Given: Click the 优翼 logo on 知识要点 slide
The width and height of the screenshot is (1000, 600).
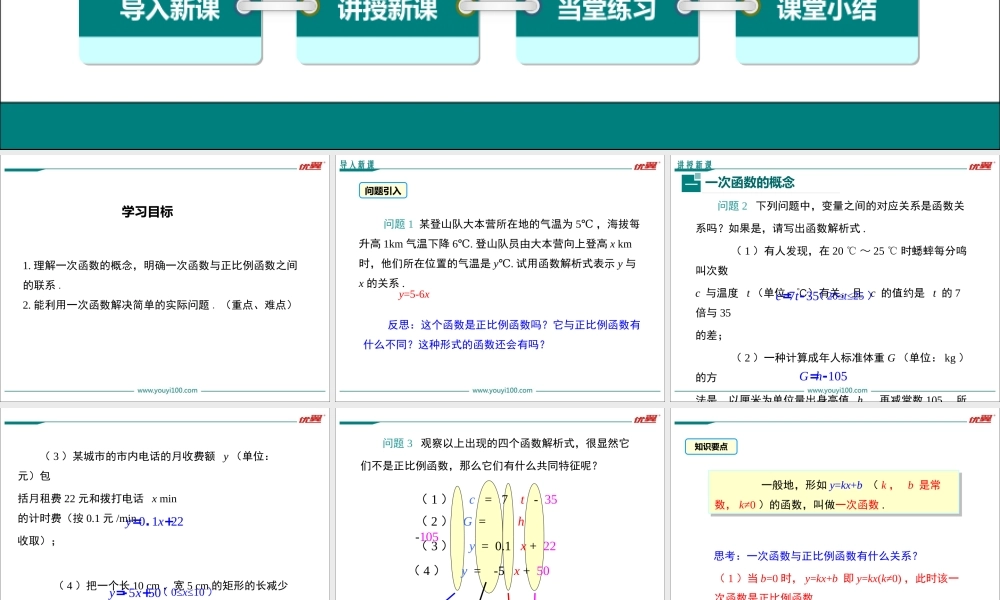Looking at the screenshot, I should [x=980, y=420].
